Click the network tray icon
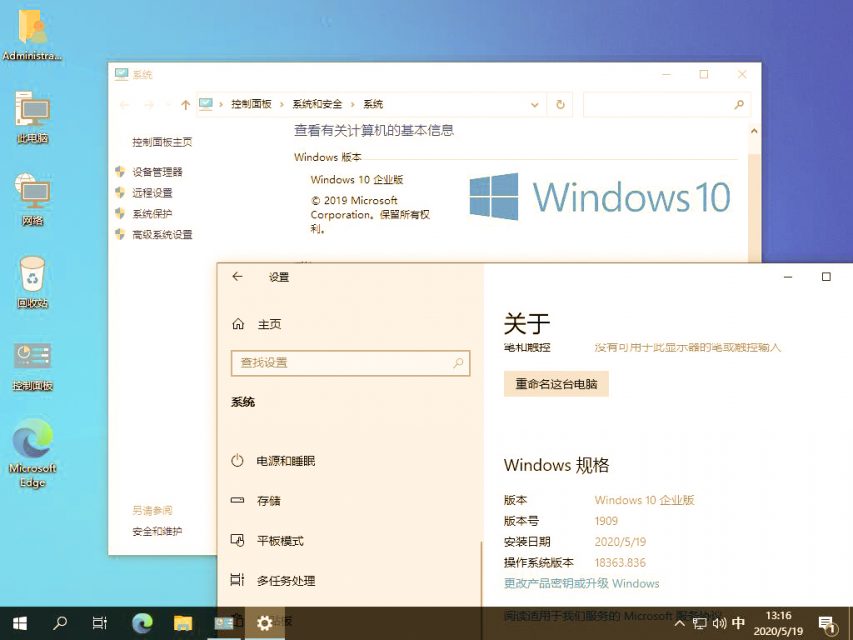This screenshot has width=853, height=640. [700, 623]
